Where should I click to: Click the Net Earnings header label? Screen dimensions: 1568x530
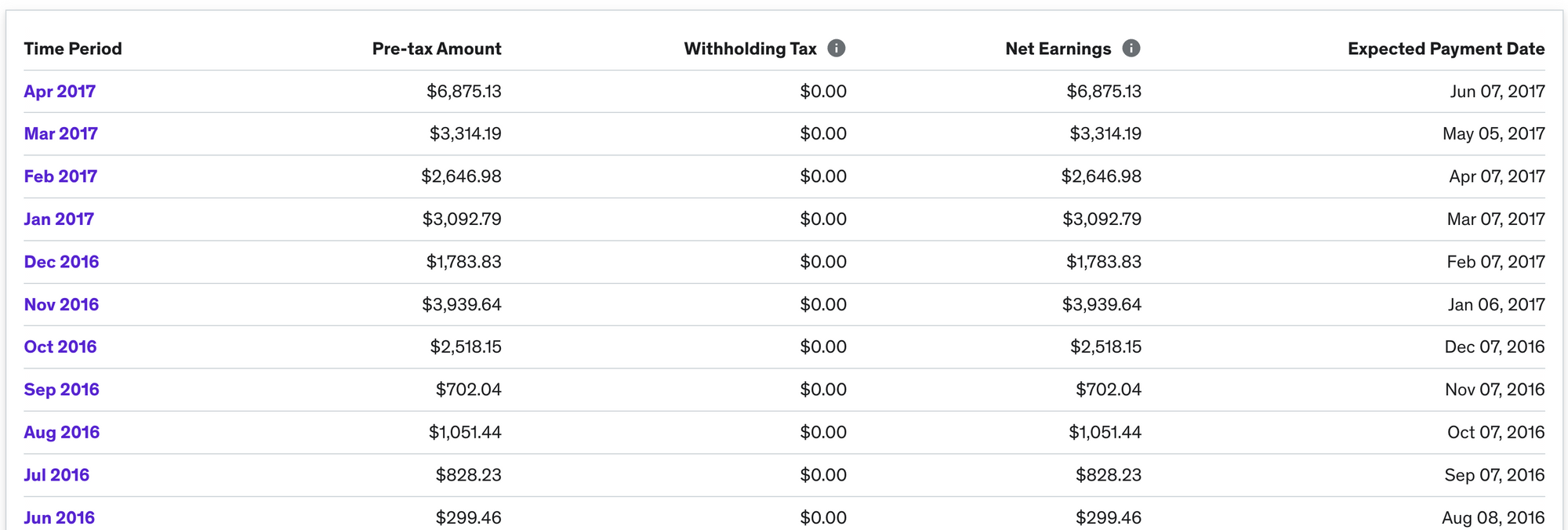(x=1058, y=49)
